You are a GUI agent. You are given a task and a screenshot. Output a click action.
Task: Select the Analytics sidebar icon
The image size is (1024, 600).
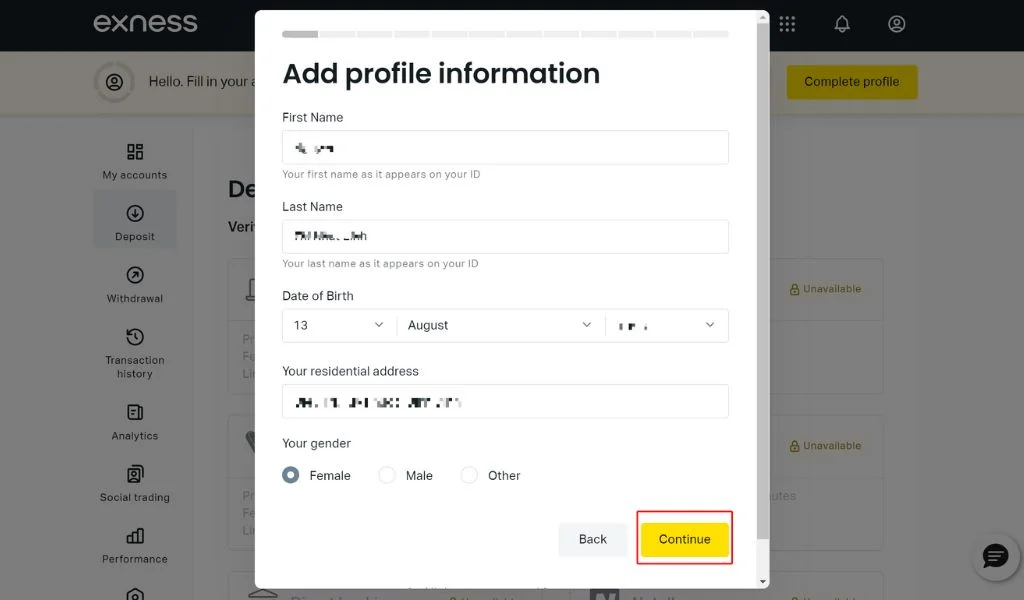(x=134, y=422)
